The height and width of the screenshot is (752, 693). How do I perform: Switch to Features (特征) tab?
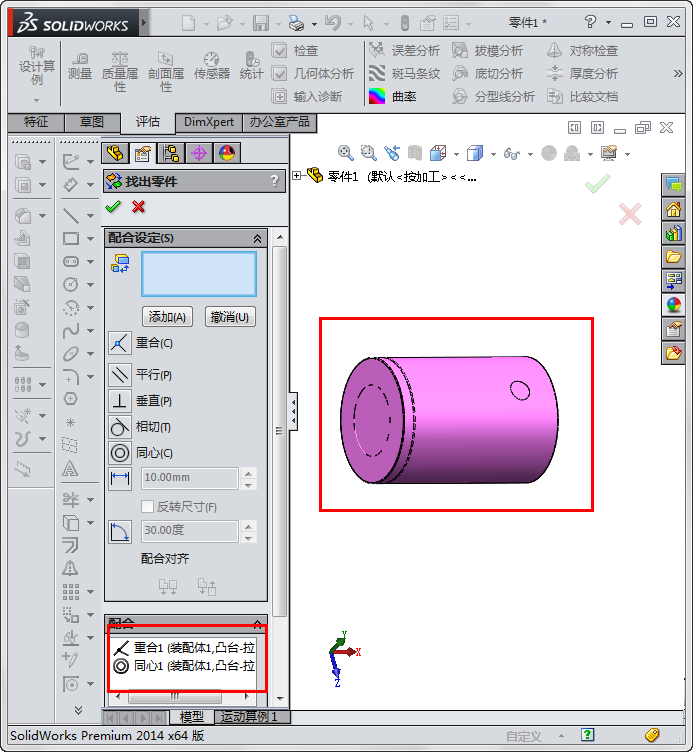click(36, 122)
